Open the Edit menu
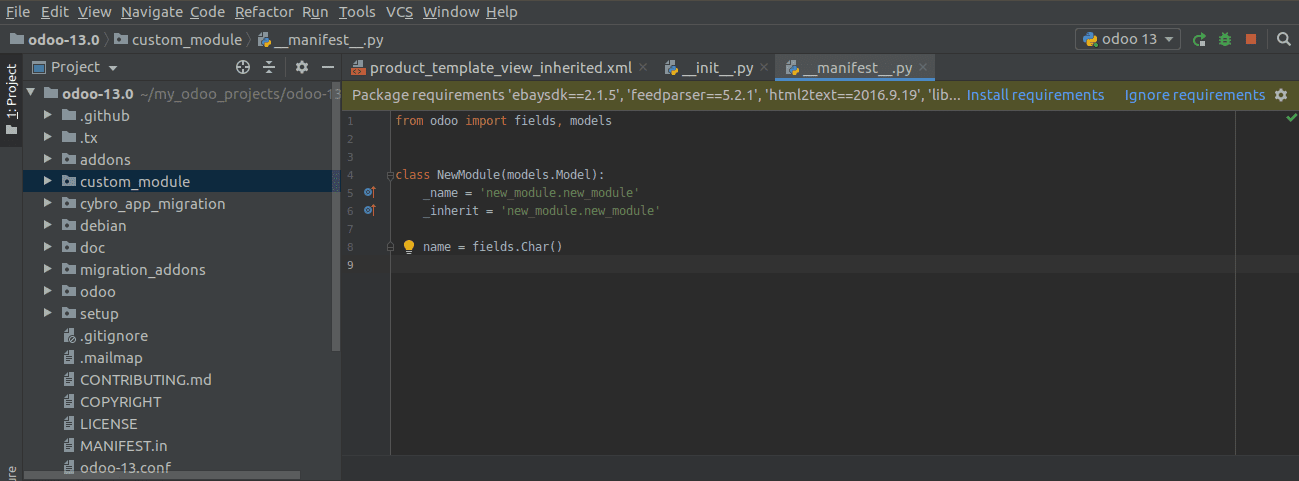This screenshot has width=1299, height=481. tap(55, 12)
